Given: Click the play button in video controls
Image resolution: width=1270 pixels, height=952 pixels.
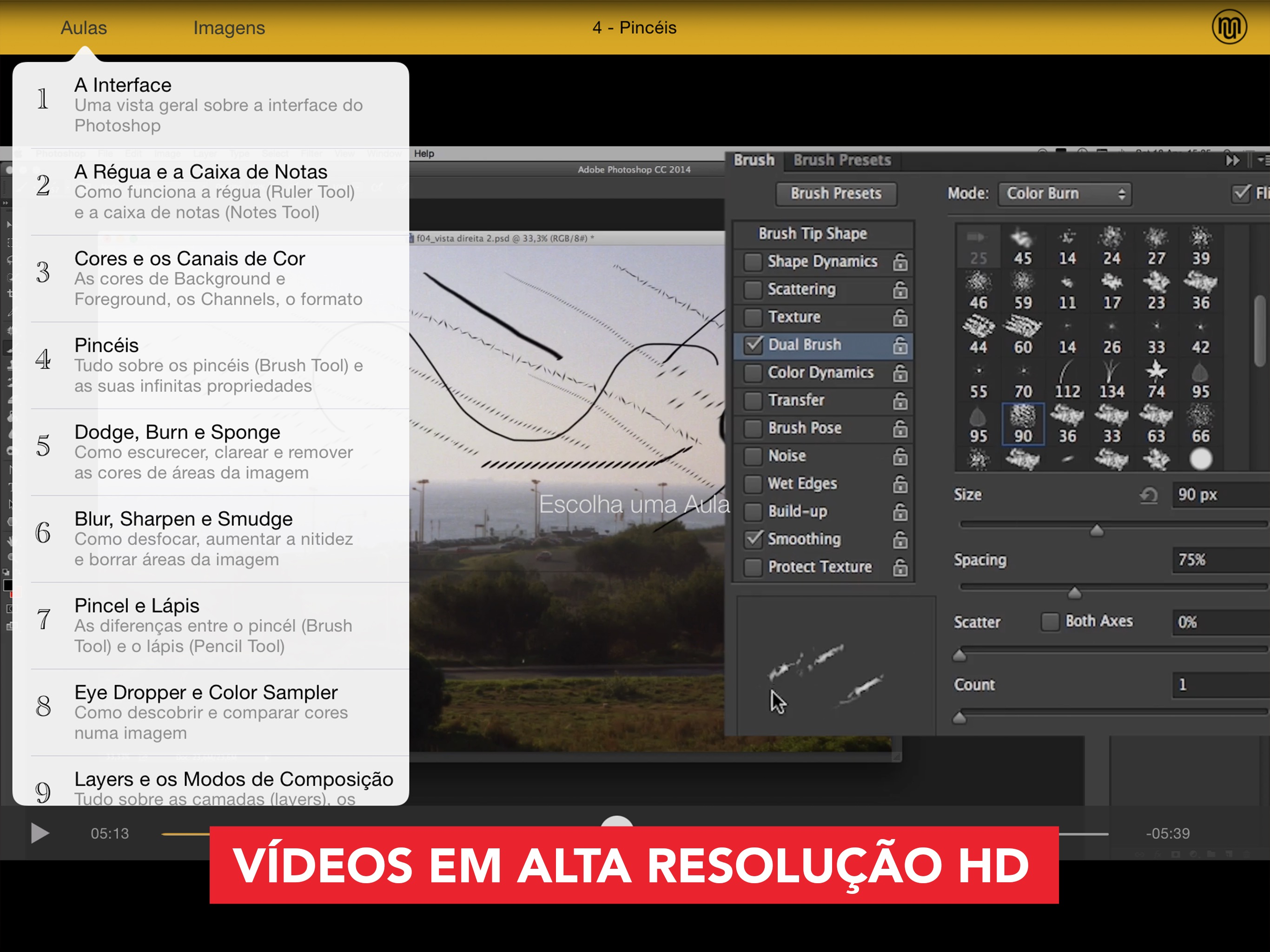Looking at the screenshot, I should click(x=39, y=833).
